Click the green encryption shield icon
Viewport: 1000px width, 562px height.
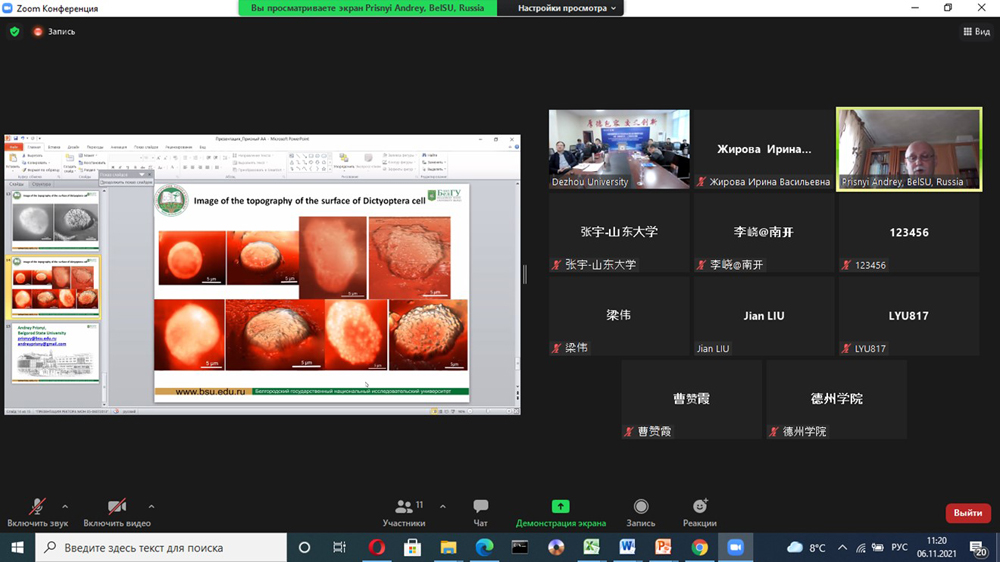(14, 32)
